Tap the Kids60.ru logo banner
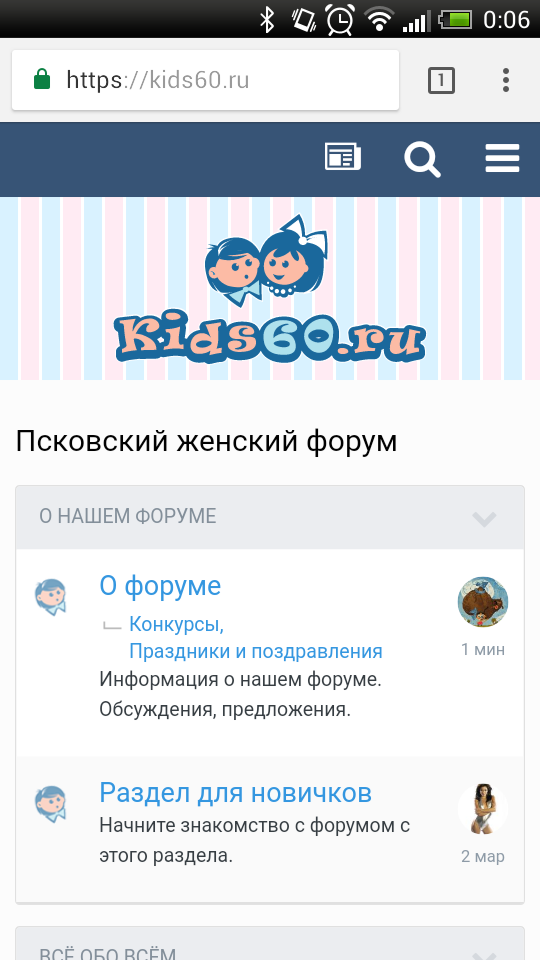Viewport: 540px width, 960px height. [x=270, y=288]
